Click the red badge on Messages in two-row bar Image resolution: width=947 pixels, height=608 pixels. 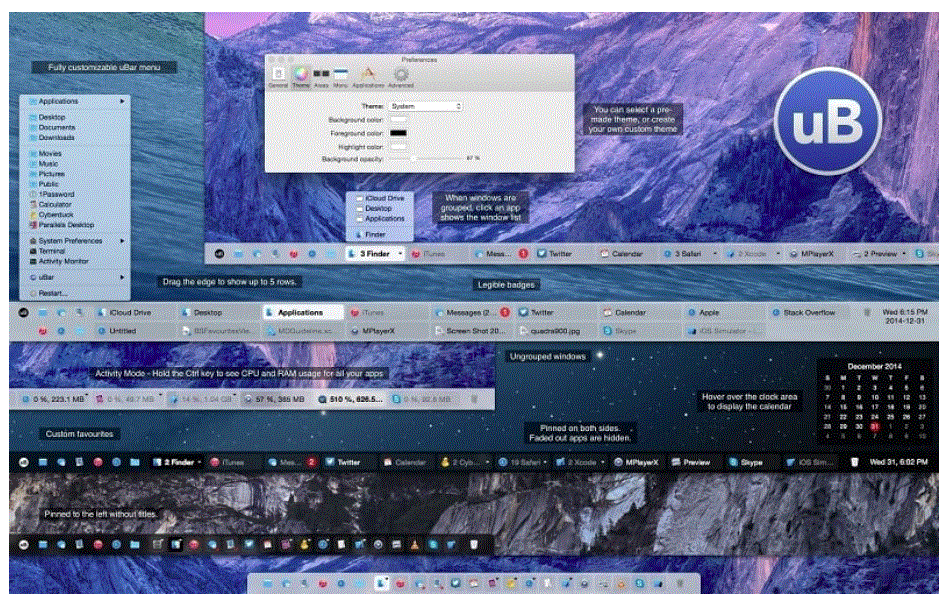click(x=505, y=313)
